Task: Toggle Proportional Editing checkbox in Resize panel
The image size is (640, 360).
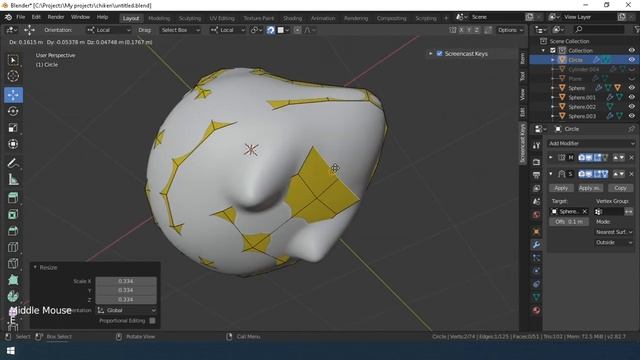Action: [x=152, y=321]
